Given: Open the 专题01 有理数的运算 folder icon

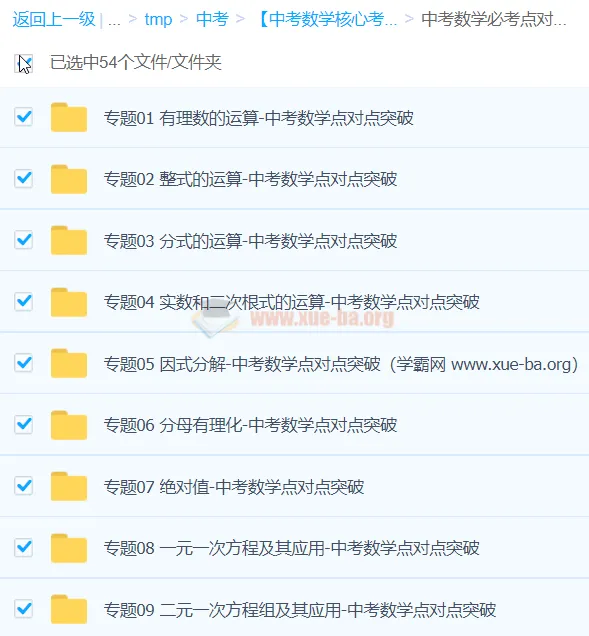Looking at the screenshot, I should click(x=69, y=118).
